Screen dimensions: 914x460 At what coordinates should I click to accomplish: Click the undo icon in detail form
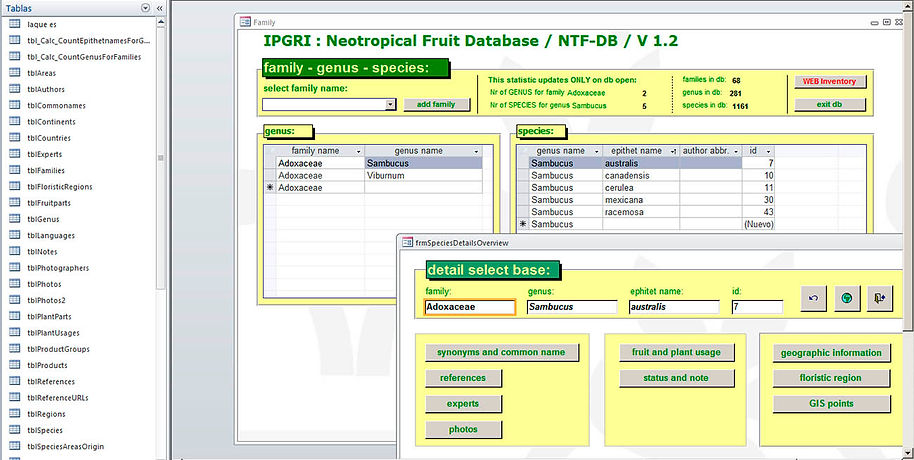pos(814,298)
